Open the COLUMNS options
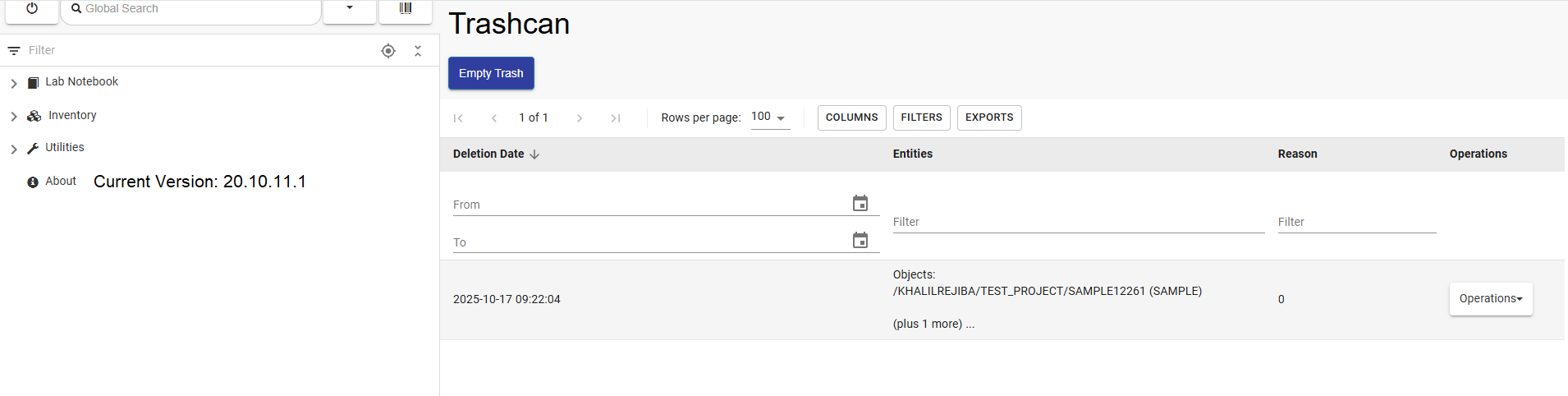Screen dimensions: 1568x396 [851, 117]
